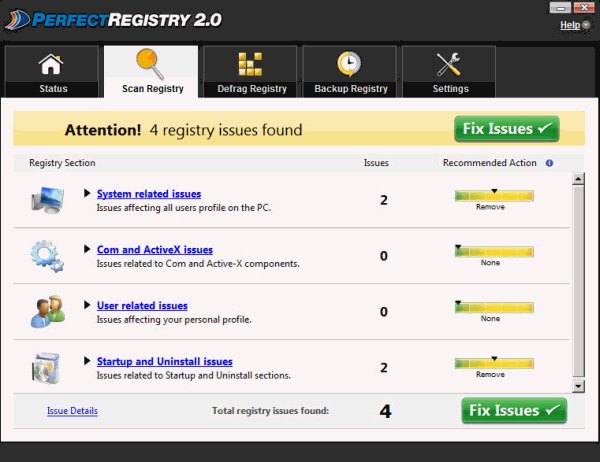Screen dimensions: 600x462
Task: Select the Scan Registry tab label
Action: [153, 89]
